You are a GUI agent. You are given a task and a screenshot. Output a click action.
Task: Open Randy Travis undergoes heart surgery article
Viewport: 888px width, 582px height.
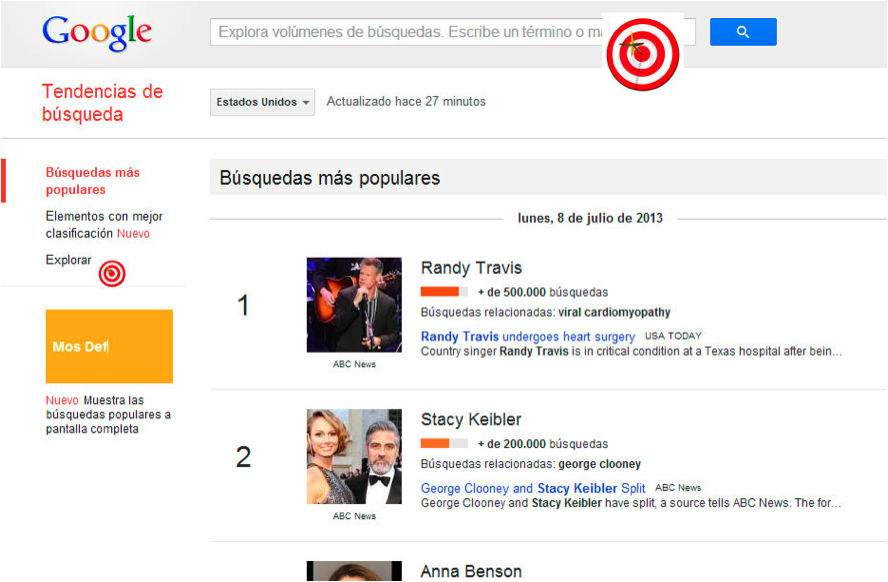pyautogui.click(x=527, y=337)
